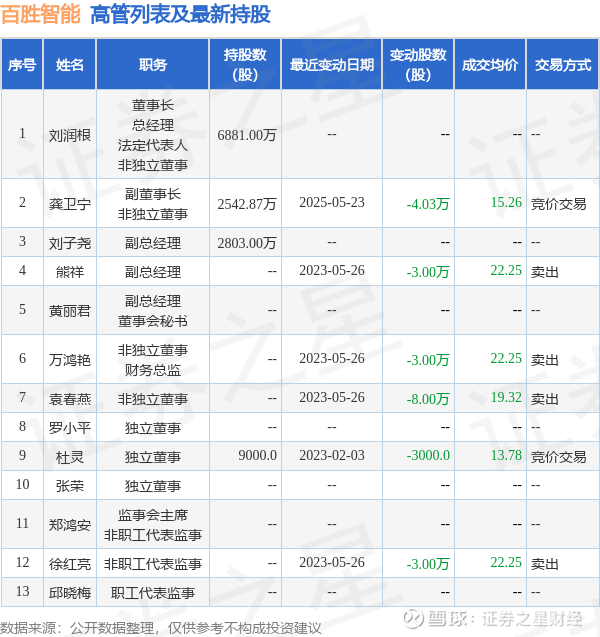Select the name 刘润根
Screen dimensions: 600x637
(70, 135)
